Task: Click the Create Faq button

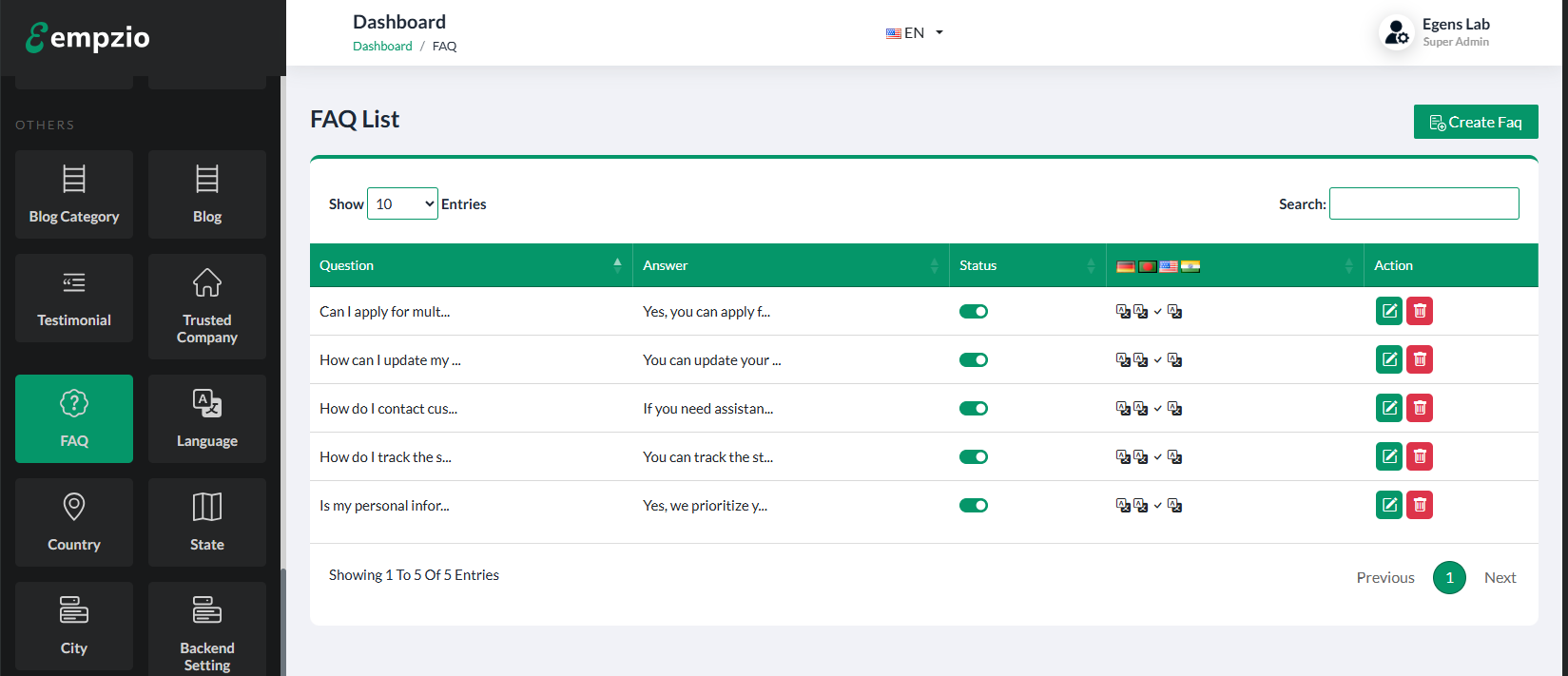Action: [1475, 122]
